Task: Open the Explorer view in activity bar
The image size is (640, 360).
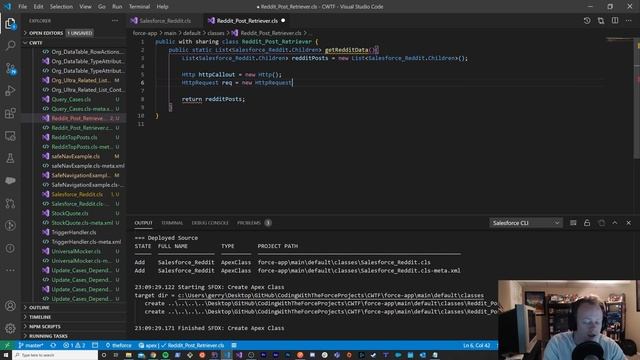Action: pos(10,24)
